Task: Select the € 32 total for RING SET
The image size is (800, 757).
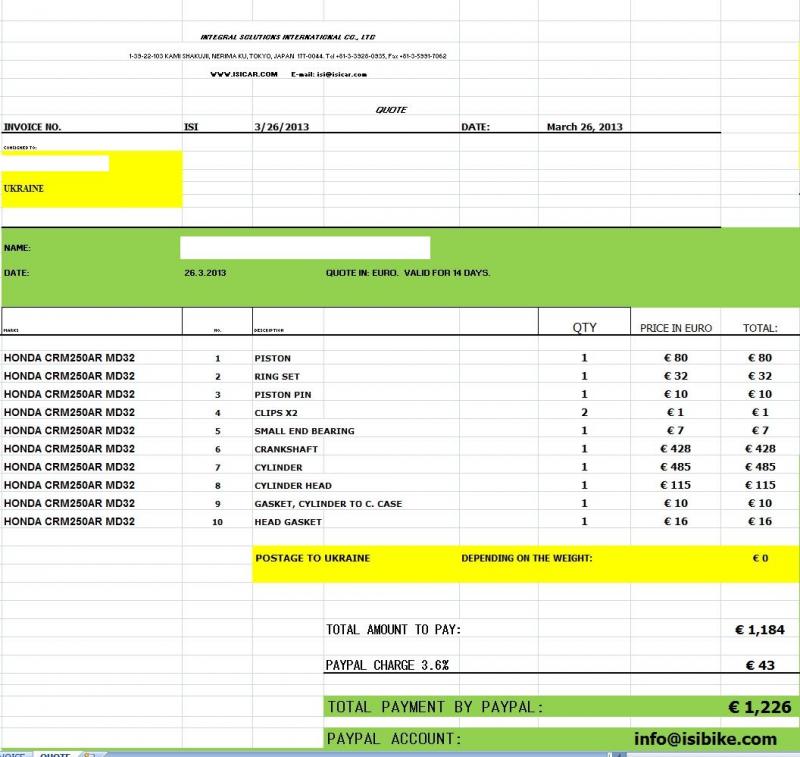Action: click(x=760, y=376)
